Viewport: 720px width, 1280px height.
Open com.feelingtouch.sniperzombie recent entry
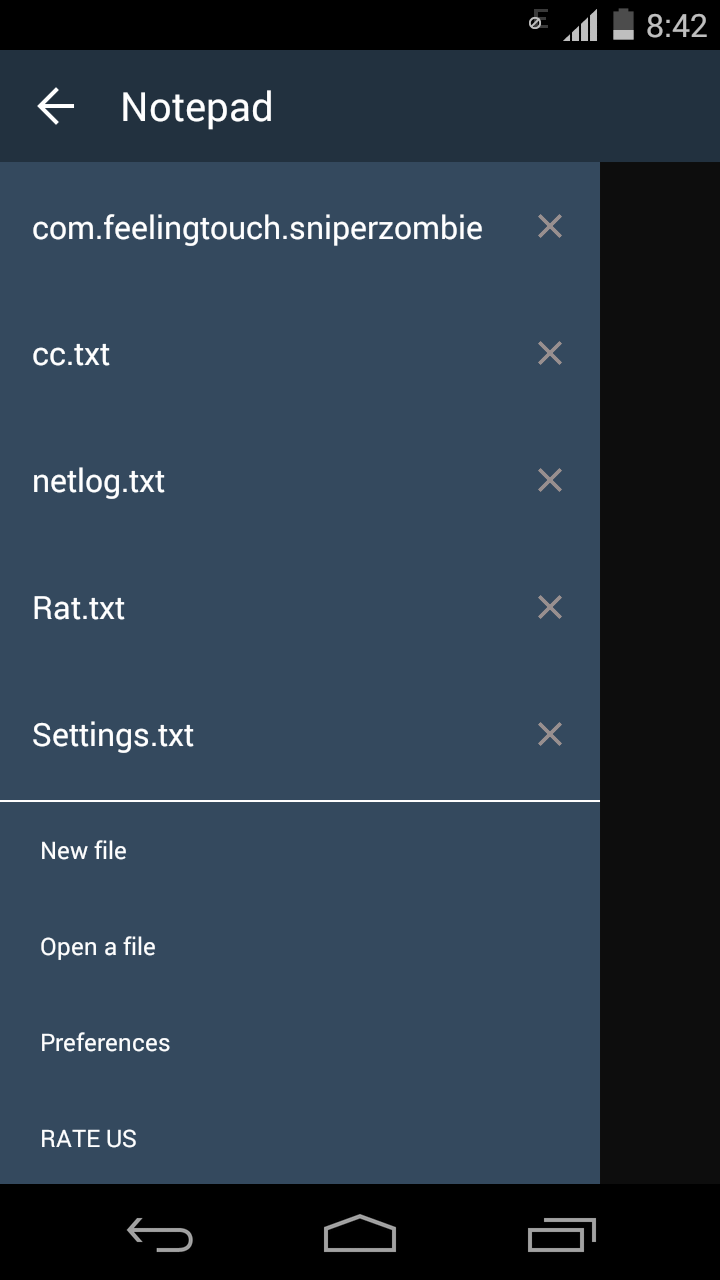click(x=256, y=226)
